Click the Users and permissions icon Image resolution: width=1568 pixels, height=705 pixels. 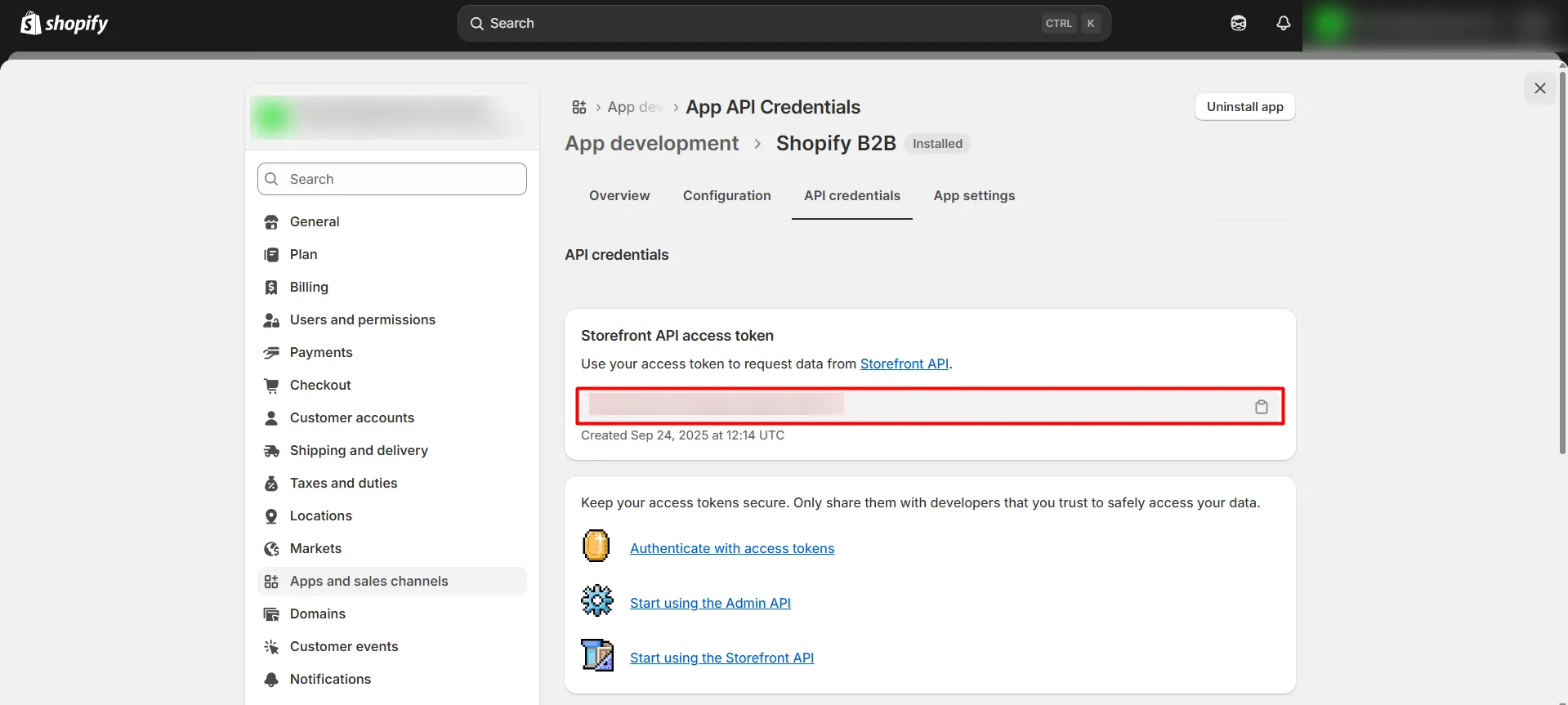tap(271, 320)
